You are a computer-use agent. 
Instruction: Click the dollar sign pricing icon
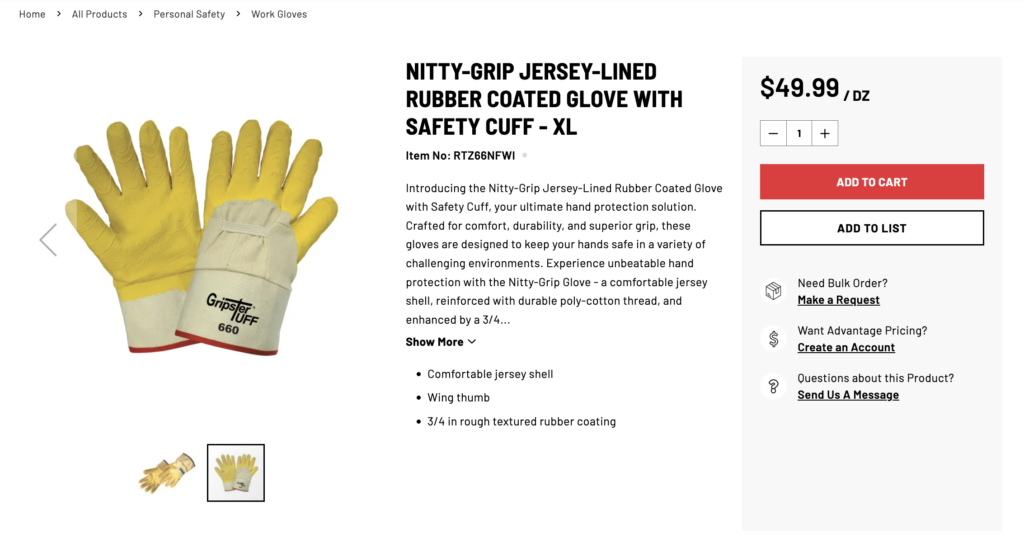tap(773, 338)
